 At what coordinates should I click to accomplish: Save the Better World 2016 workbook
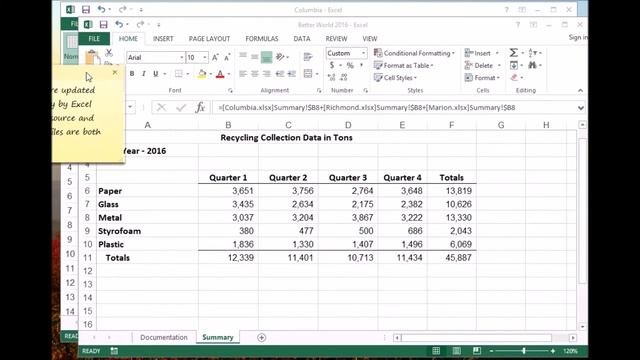(x=103, y=24)
